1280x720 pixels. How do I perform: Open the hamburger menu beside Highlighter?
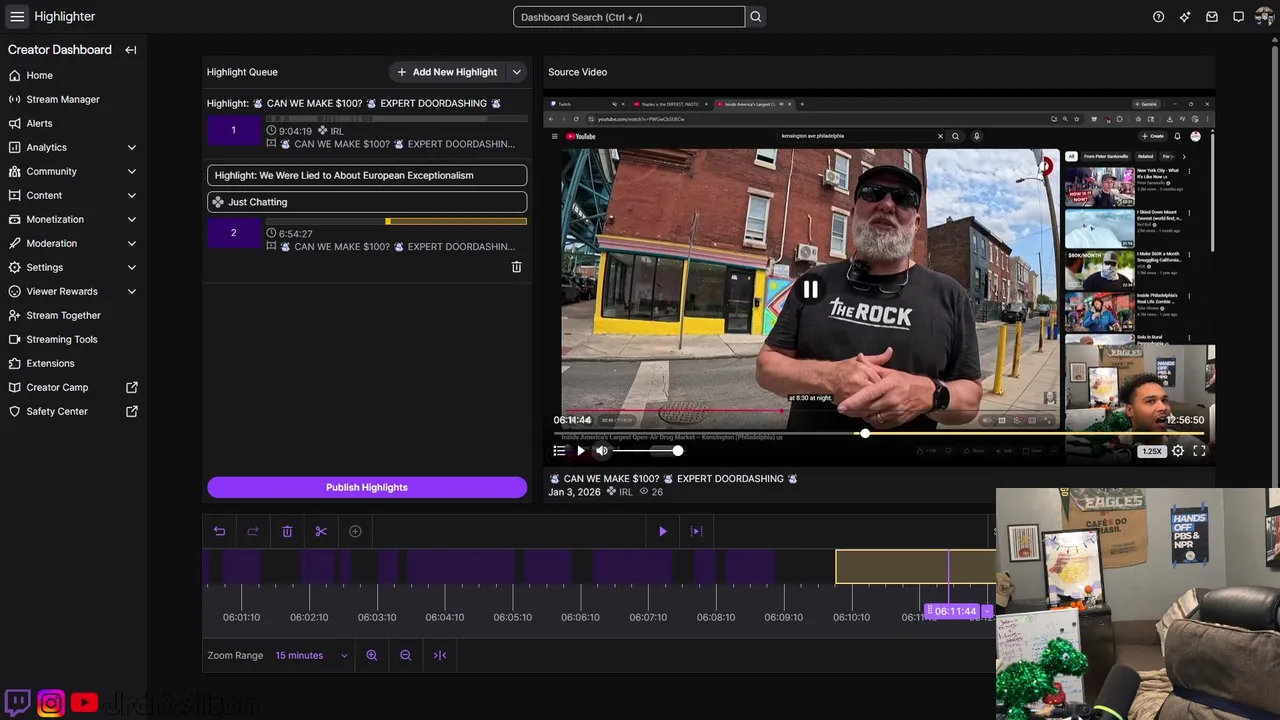click(17, 16)
